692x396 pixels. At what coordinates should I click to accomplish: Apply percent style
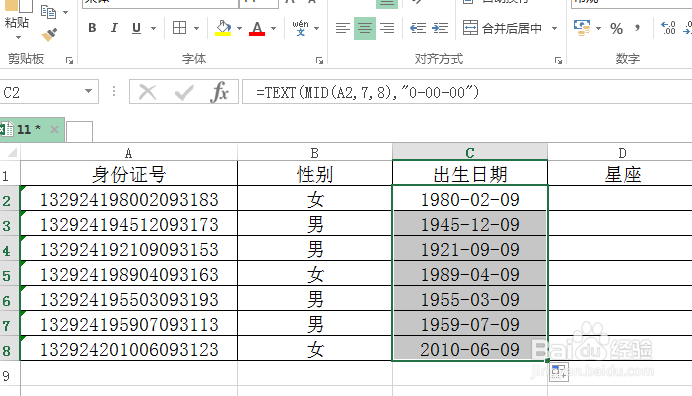[617, 29]
